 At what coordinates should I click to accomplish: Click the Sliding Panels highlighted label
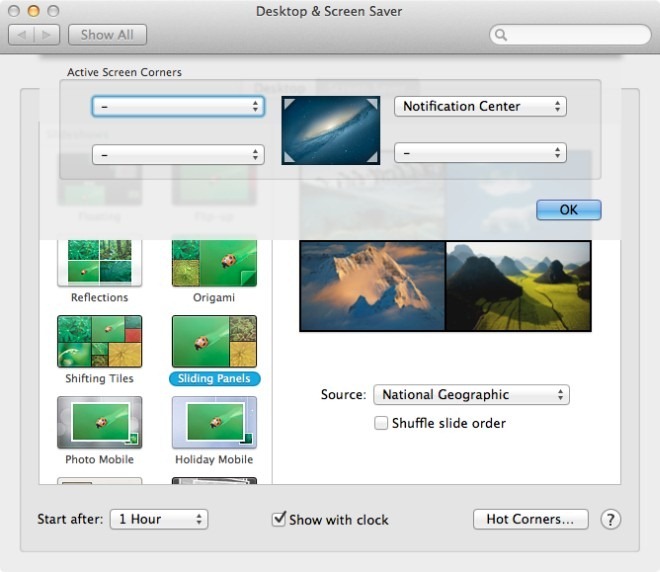214,378
